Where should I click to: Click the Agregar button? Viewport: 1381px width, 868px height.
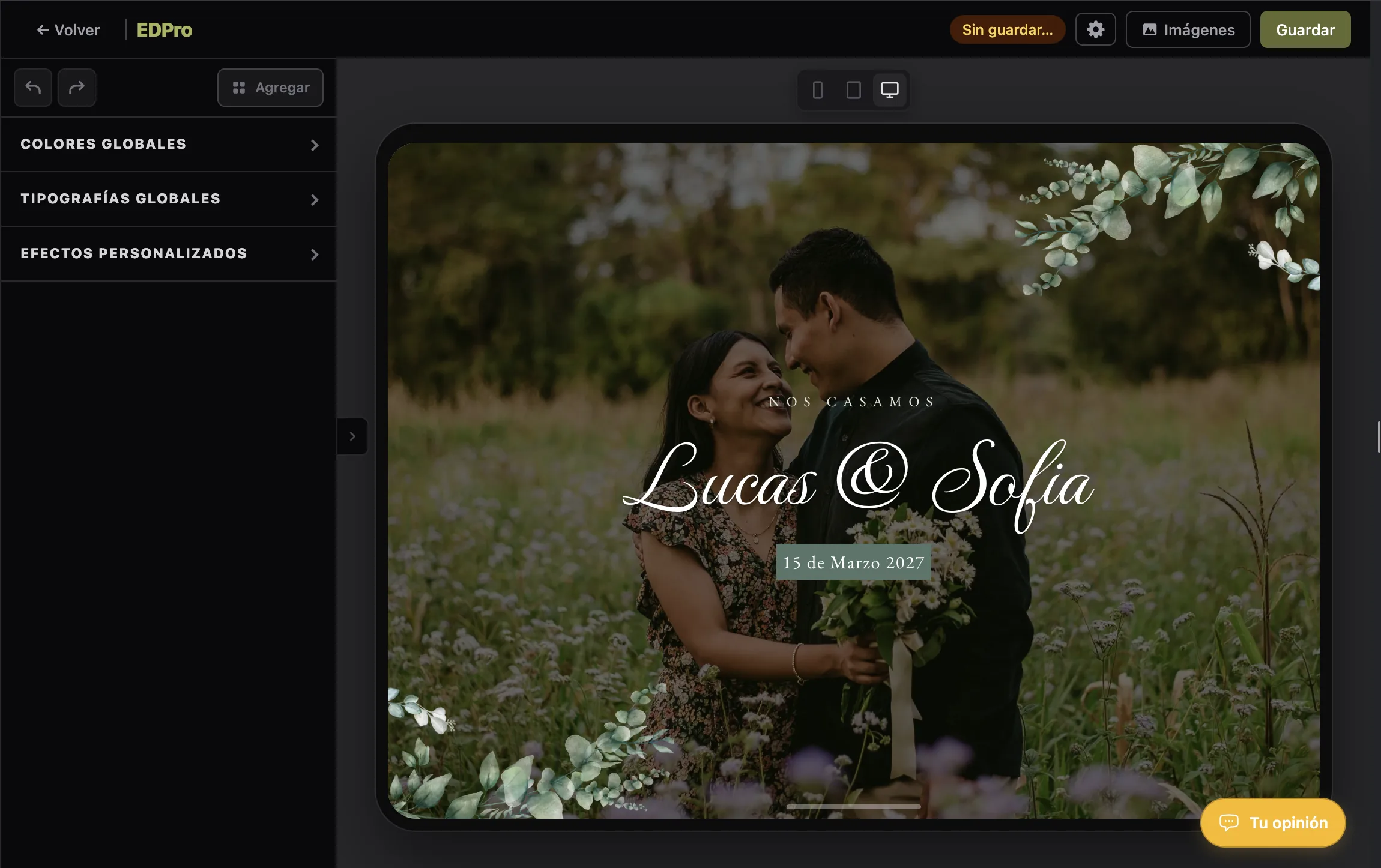click(x=270, y=88)
